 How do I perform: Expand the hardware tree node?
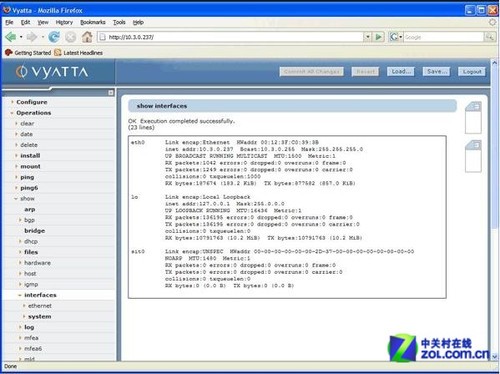pos(20,263)
